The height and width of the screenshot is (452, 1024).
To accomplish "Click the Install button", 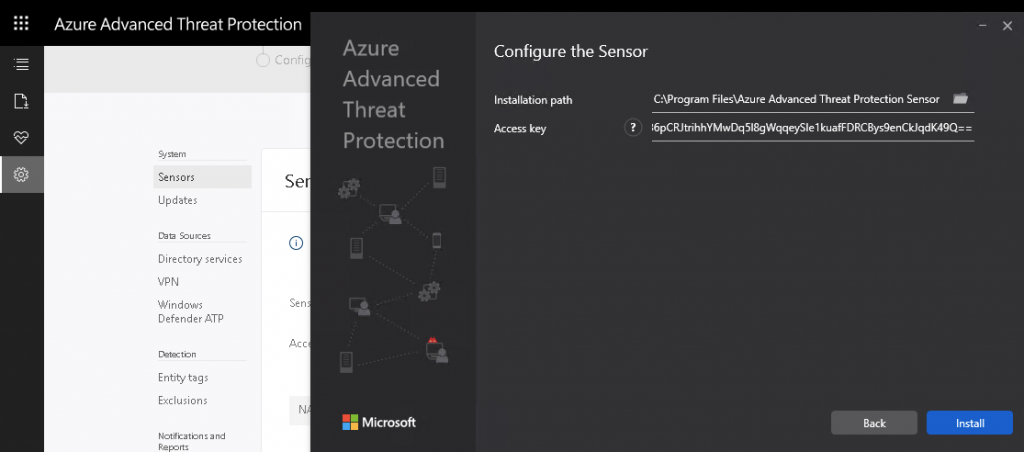I will coord(969,423).
